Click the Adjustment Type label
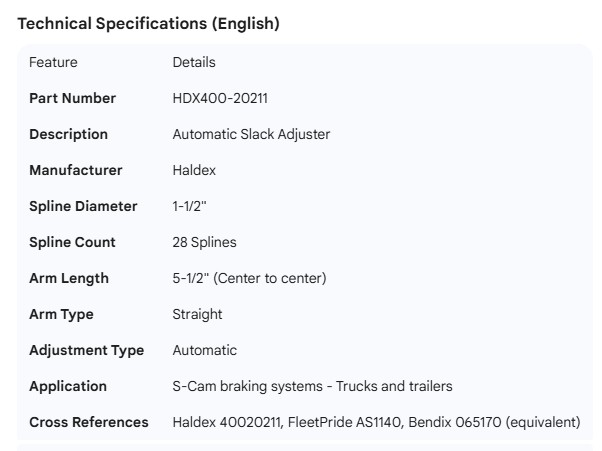602x451 pixels. (86, 350)
